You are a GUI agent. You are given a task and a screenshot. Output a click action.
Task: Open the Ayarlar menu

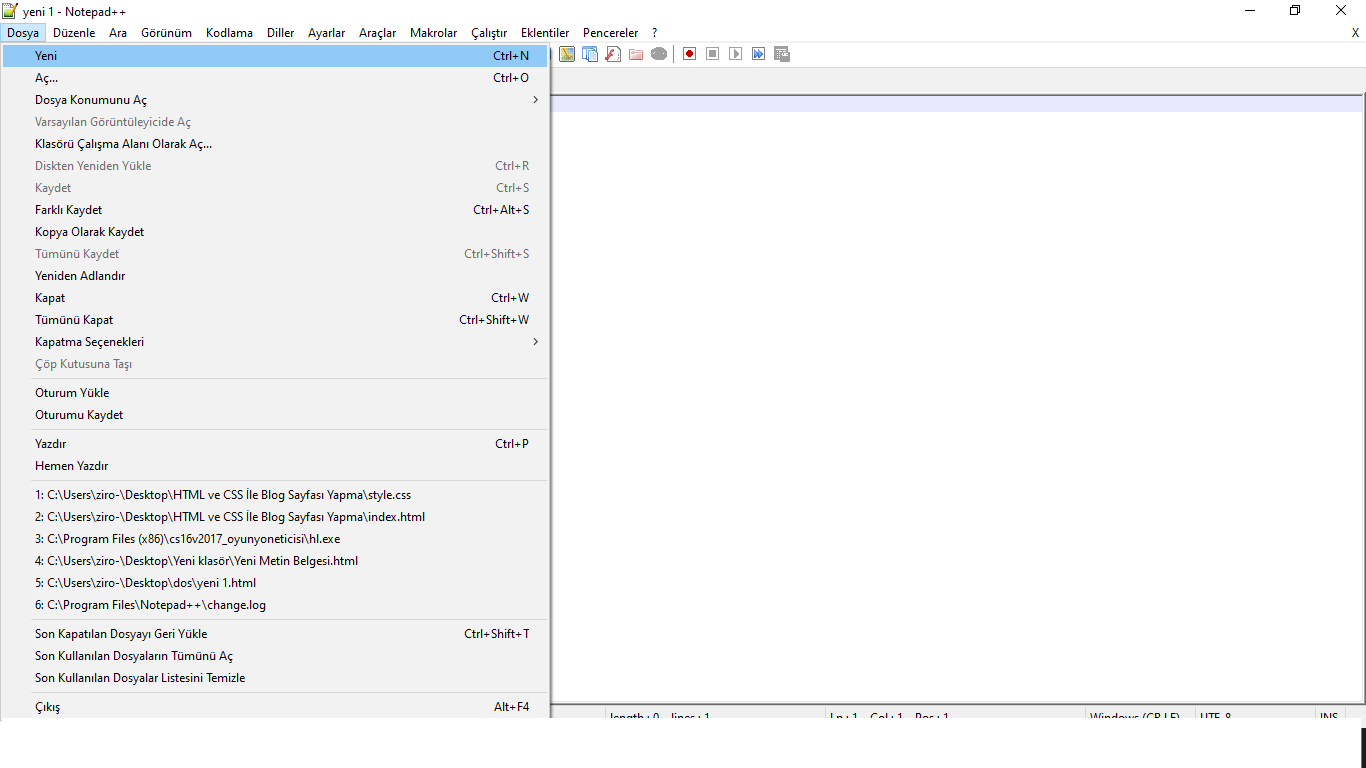(x=326, y=33)
